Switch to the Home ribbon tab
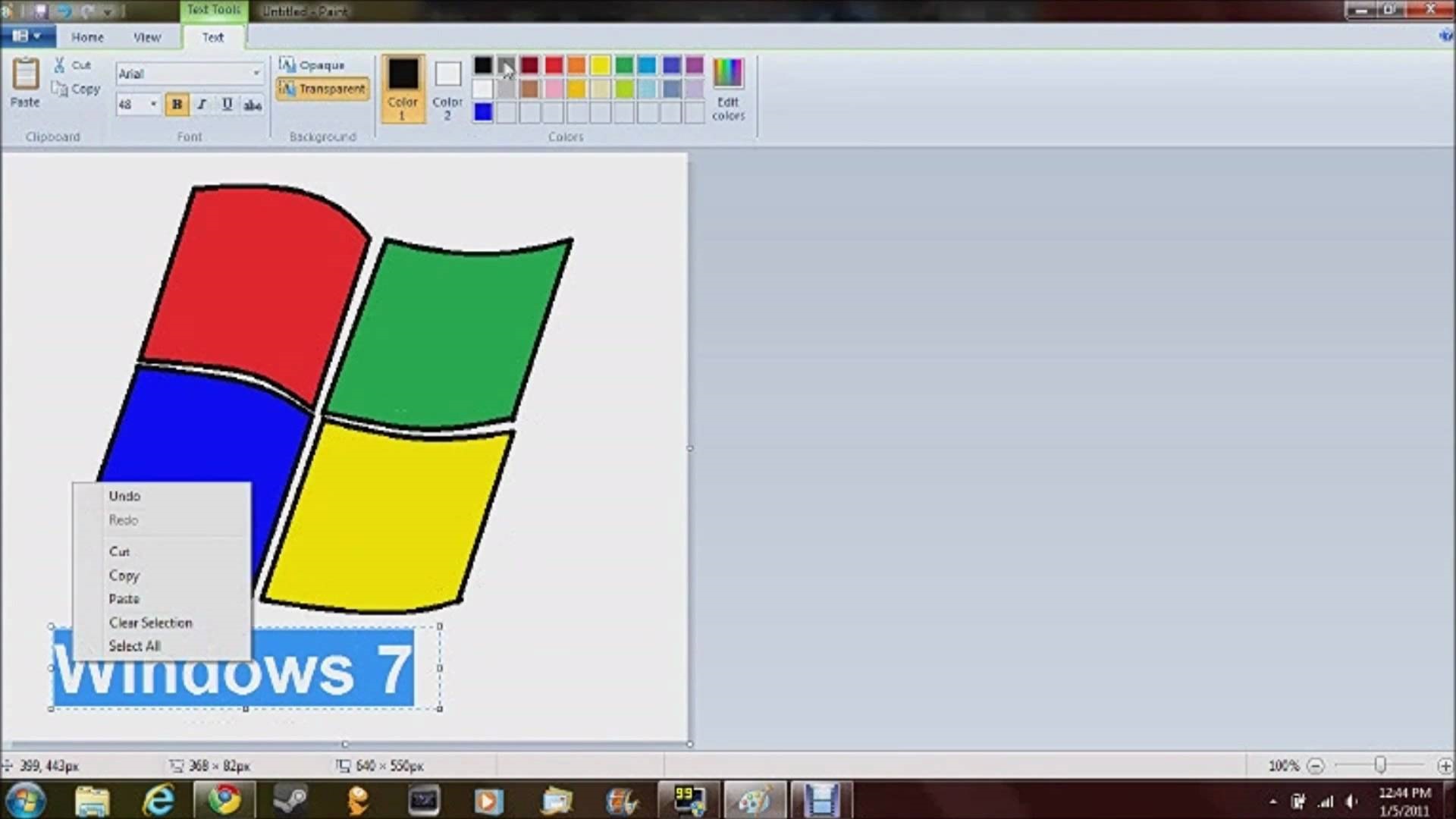Image resolution: width=1456 pixels, height=819 pixels. (87, 37)
